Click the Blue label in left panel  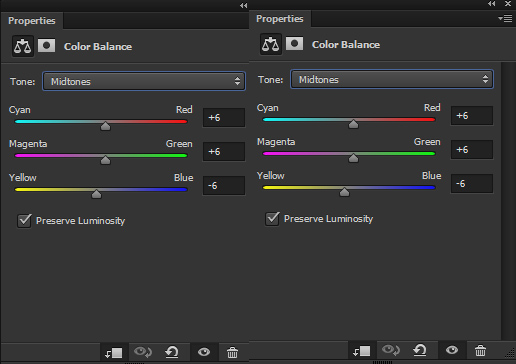tap(184, 178)
